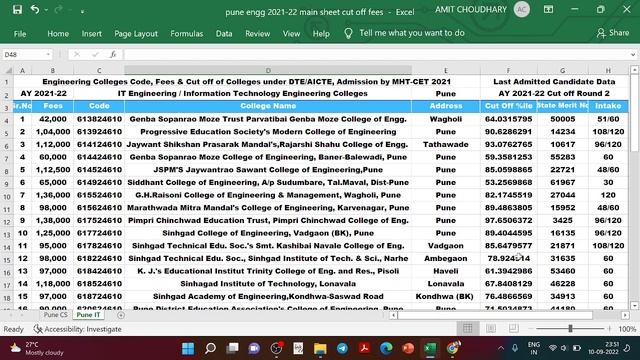Select state merit number 50005
The height and width of the screenshot is (360, 640).
click(562, 119)
